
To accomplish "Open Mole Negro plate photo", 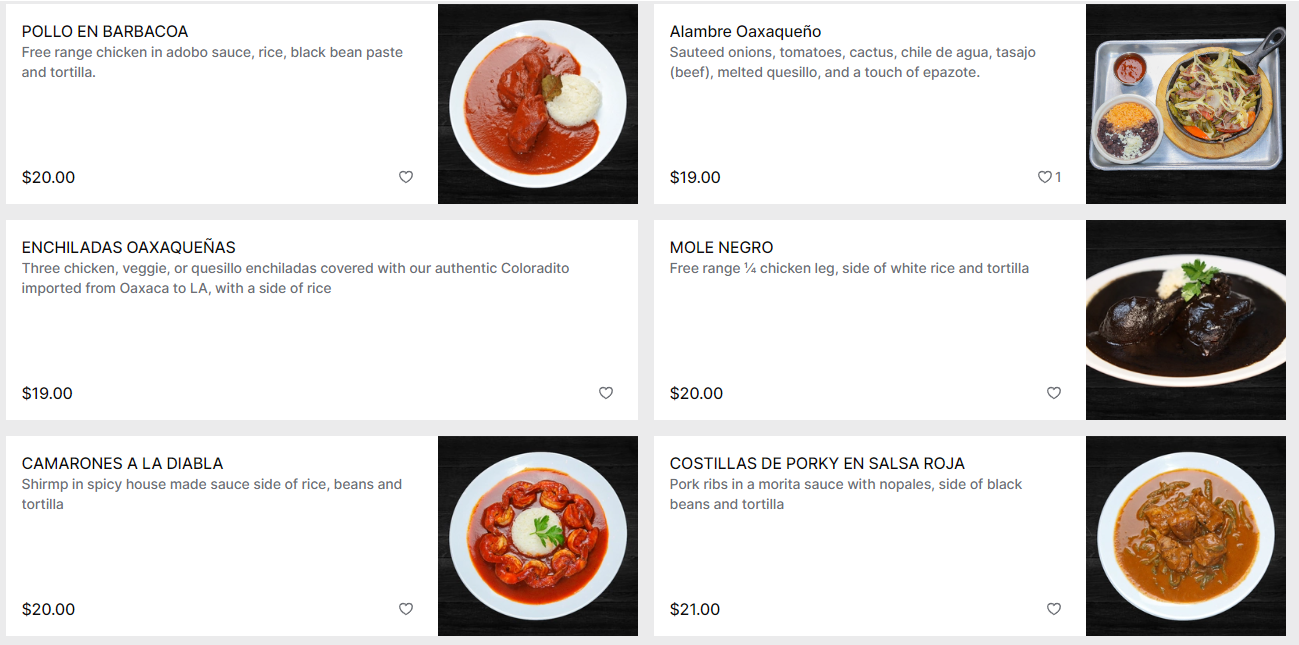I will (x=1186, y=320).
